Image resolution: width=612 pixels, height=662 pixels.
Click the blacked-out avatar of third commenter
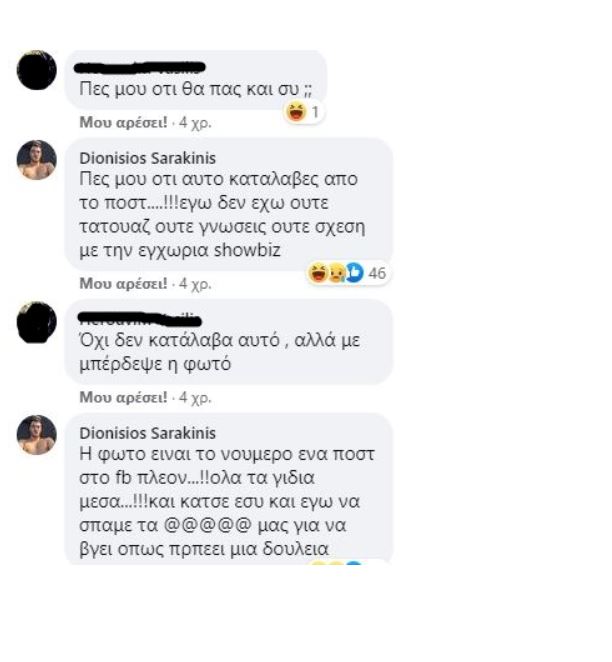[x=37, y=322]
